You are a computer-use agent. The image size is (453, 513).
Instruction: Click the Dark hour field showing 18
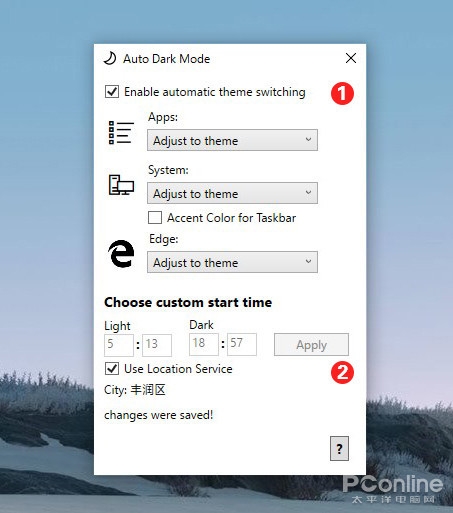coord(204,344)
